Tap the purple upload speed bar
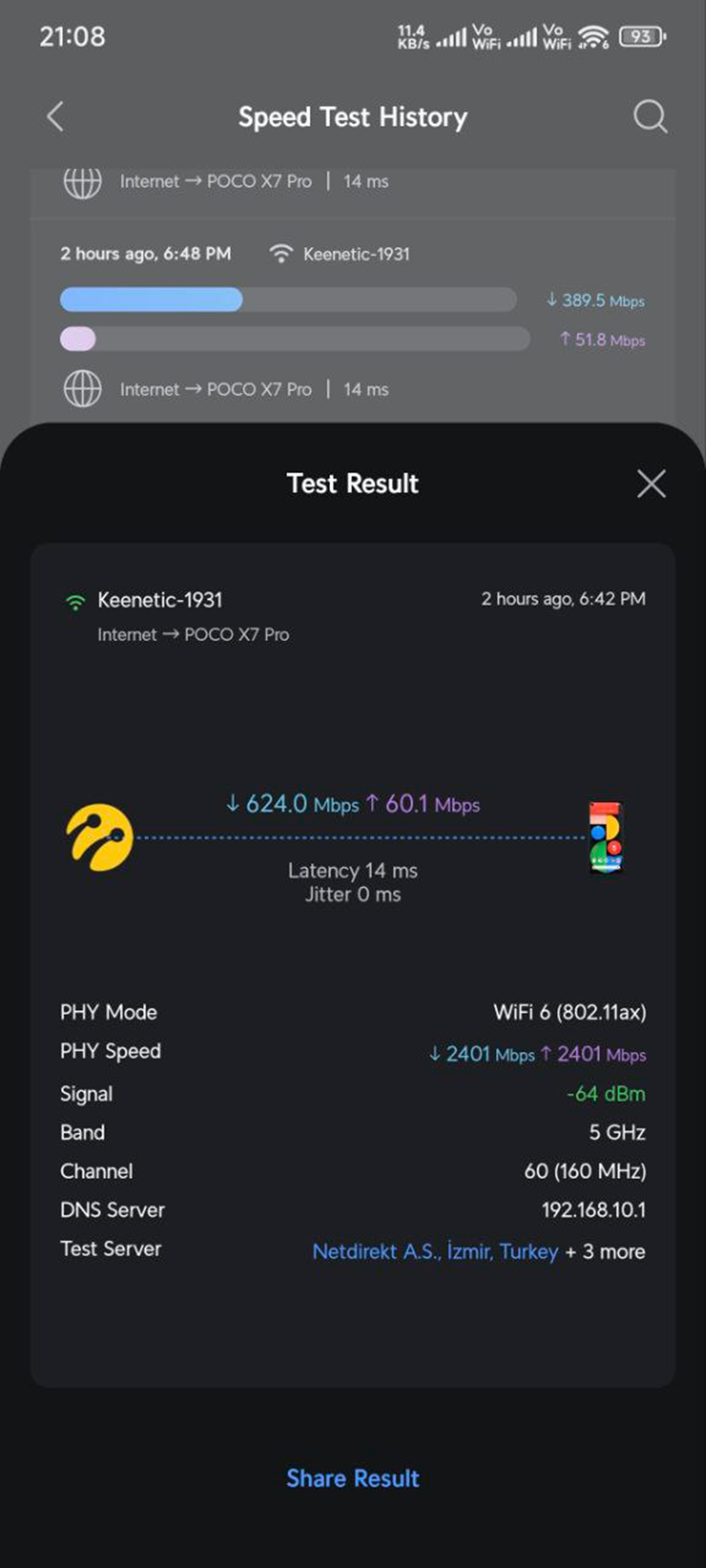This screenshot has width=706, height=1568. coord(78,339)
